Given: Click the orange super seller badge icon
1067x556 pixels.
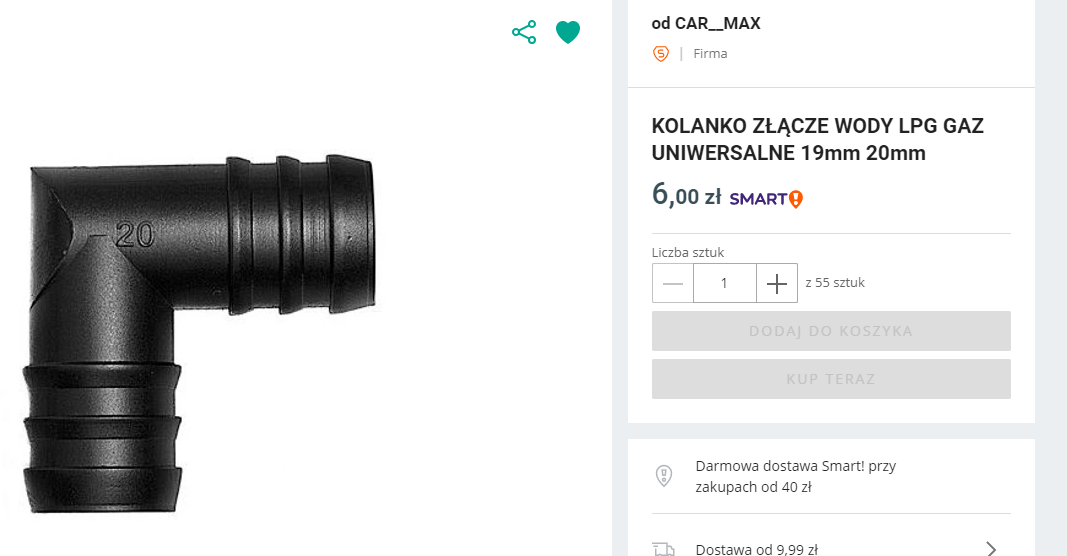Looking at the screenshot, I should click(x=661, y=54).
